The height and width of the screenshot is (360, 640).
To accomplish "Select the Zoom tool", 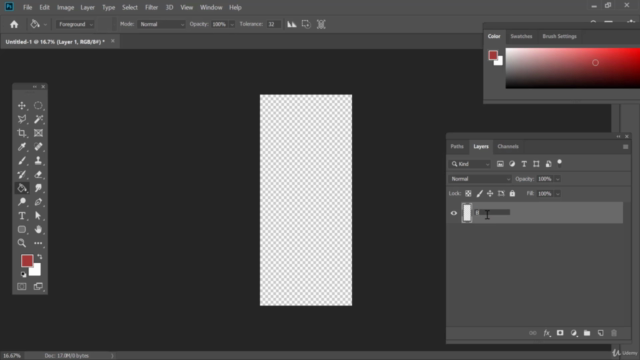I will tap(22, 243).
